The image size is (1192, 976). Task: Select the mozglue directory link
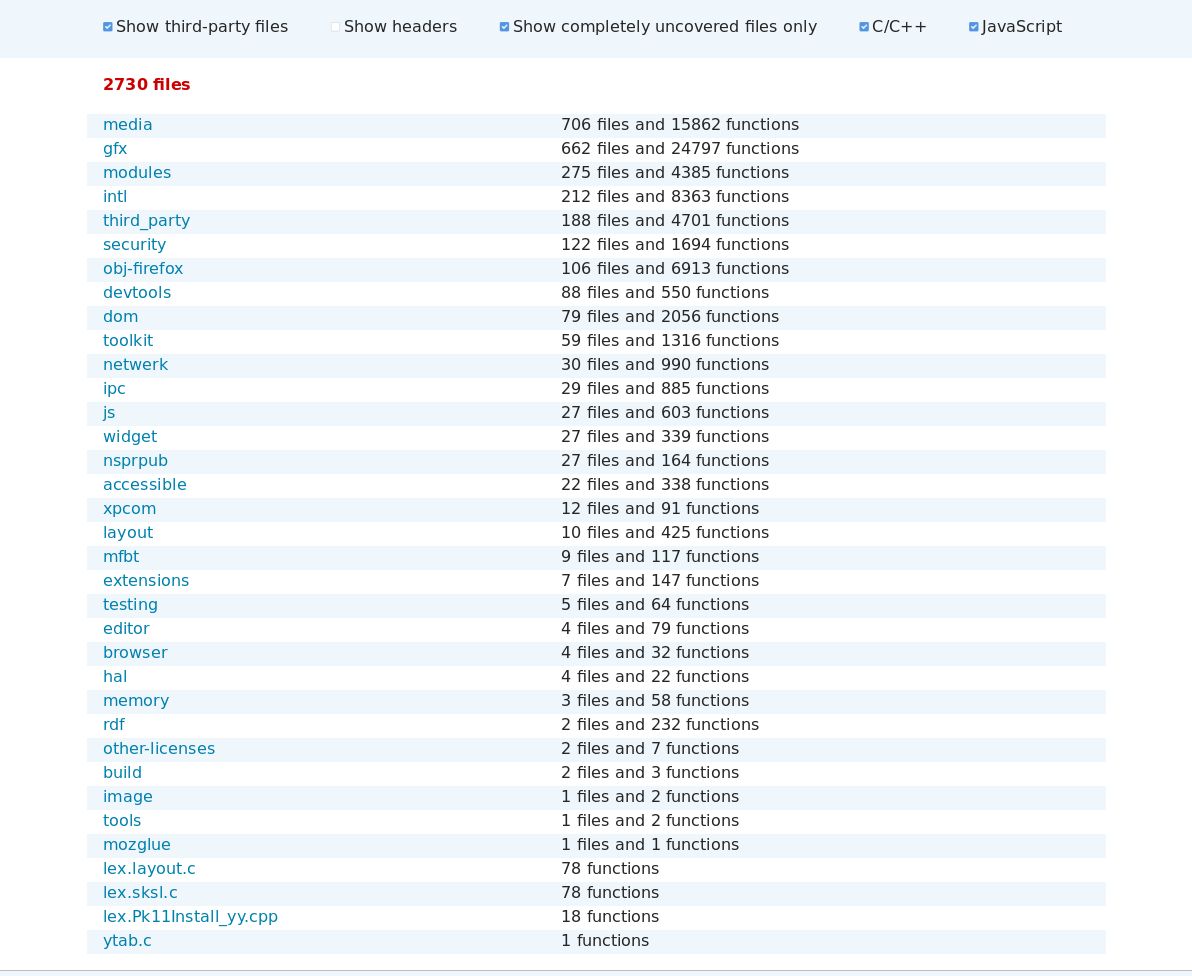(137, 845)
